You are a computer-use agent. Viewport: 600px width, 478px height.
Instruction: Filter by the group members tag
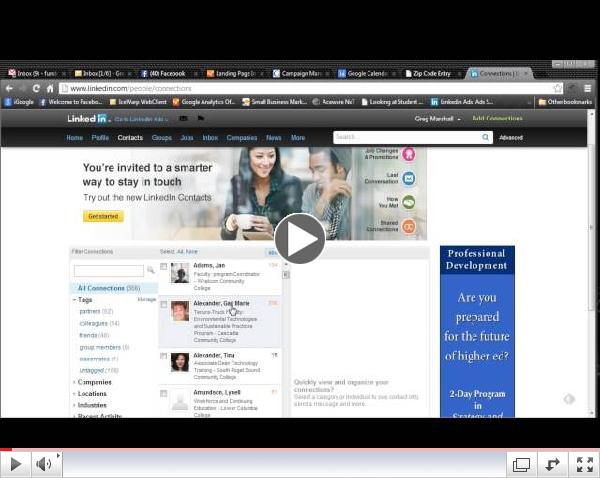[x=104, y=347]
